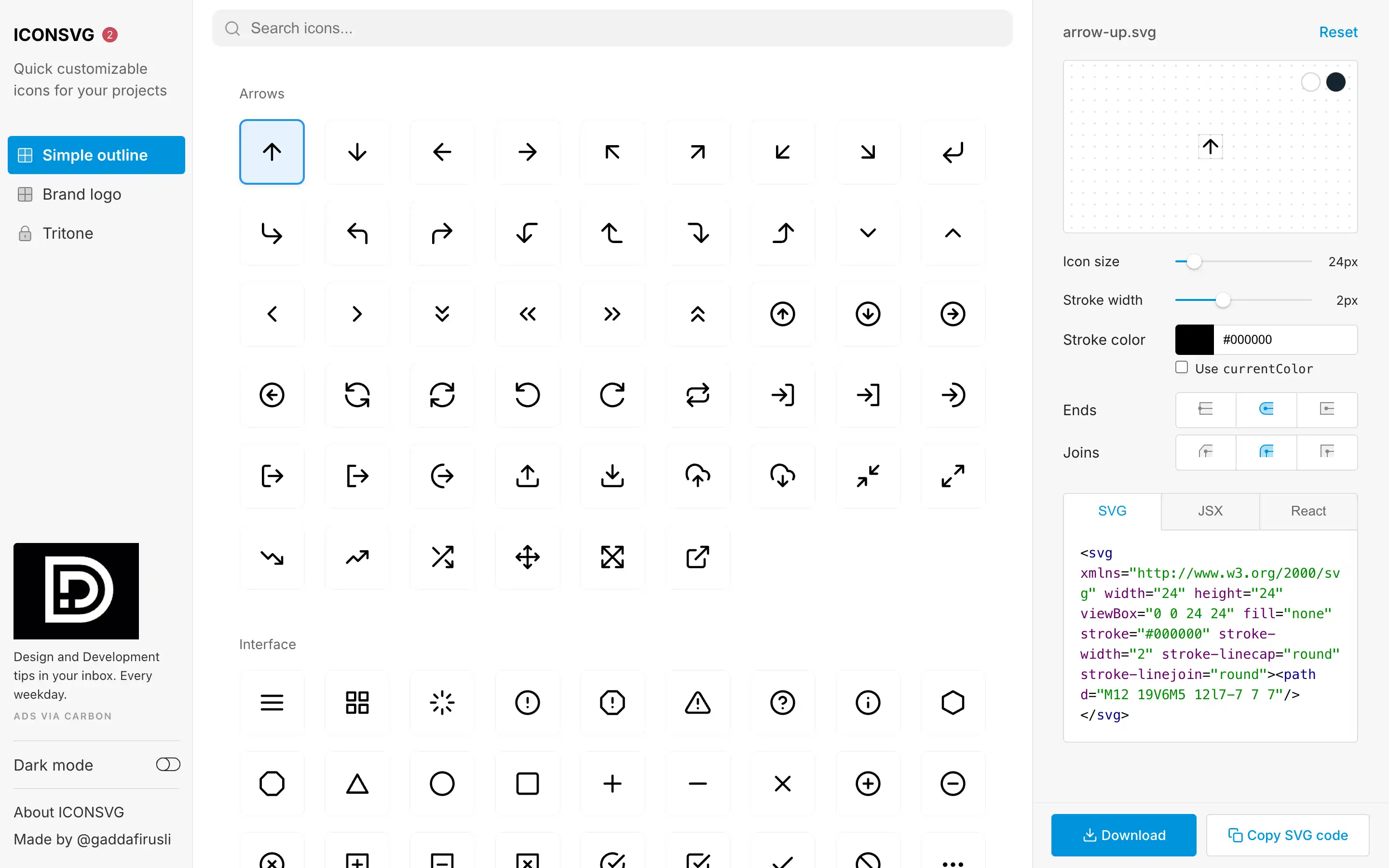The image size is (1389, 868).
Task: Select the square shape icon
Action: tap(528, 783)
